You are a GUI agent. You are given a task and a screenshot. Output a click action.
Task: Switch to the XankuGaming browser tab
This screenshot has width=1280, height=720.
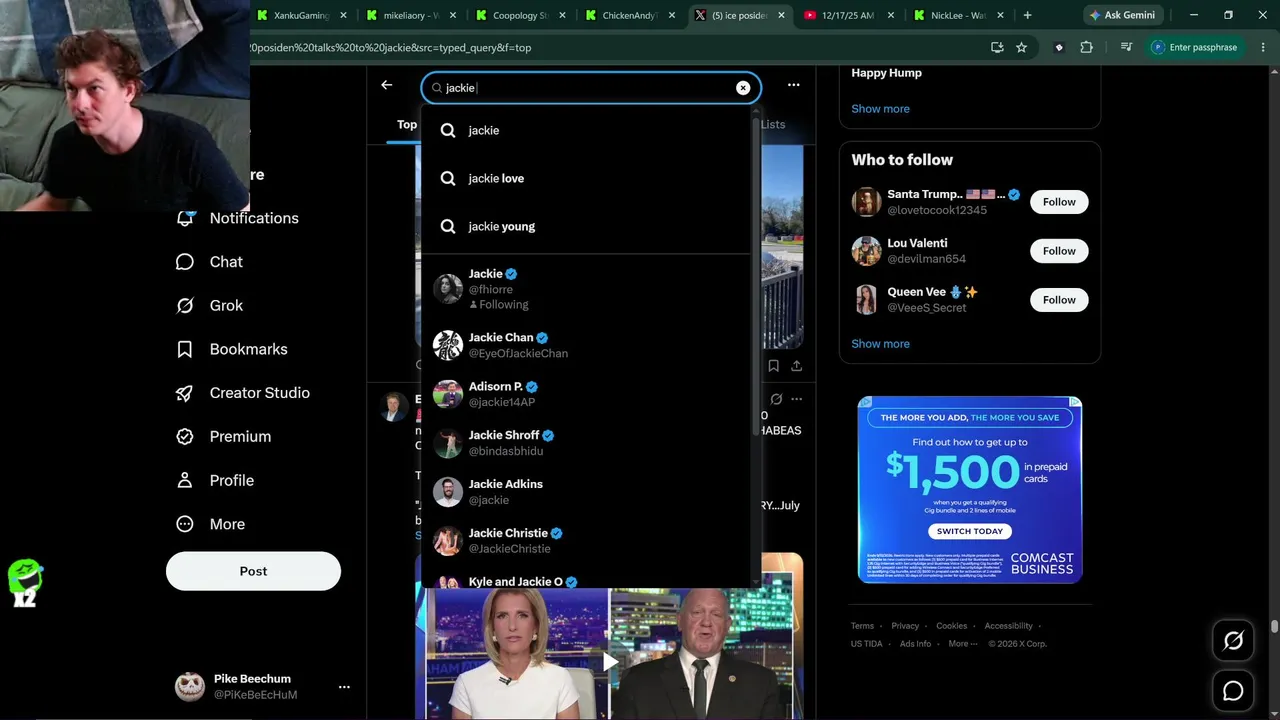tap(301, 15)
